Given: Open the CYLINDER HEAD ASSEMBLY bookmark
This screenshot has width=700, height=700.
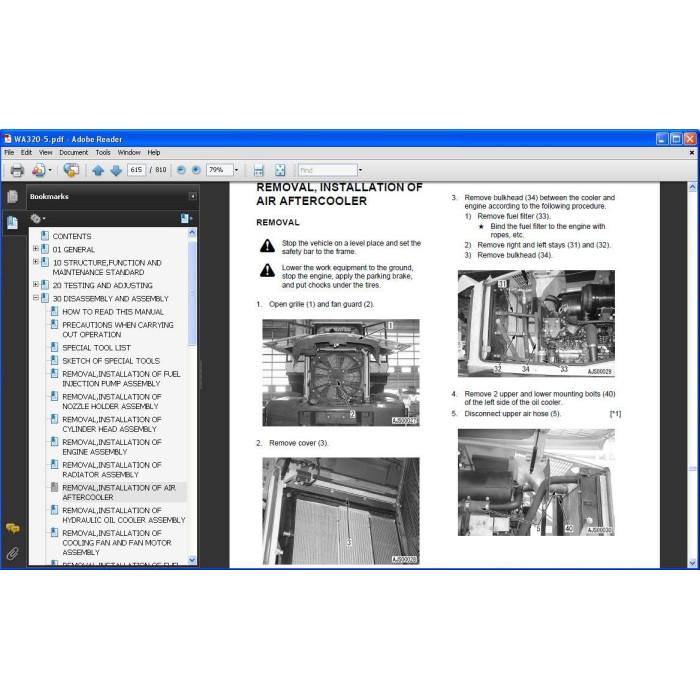Looking at the screenshot, I should [x=112, y=424].
